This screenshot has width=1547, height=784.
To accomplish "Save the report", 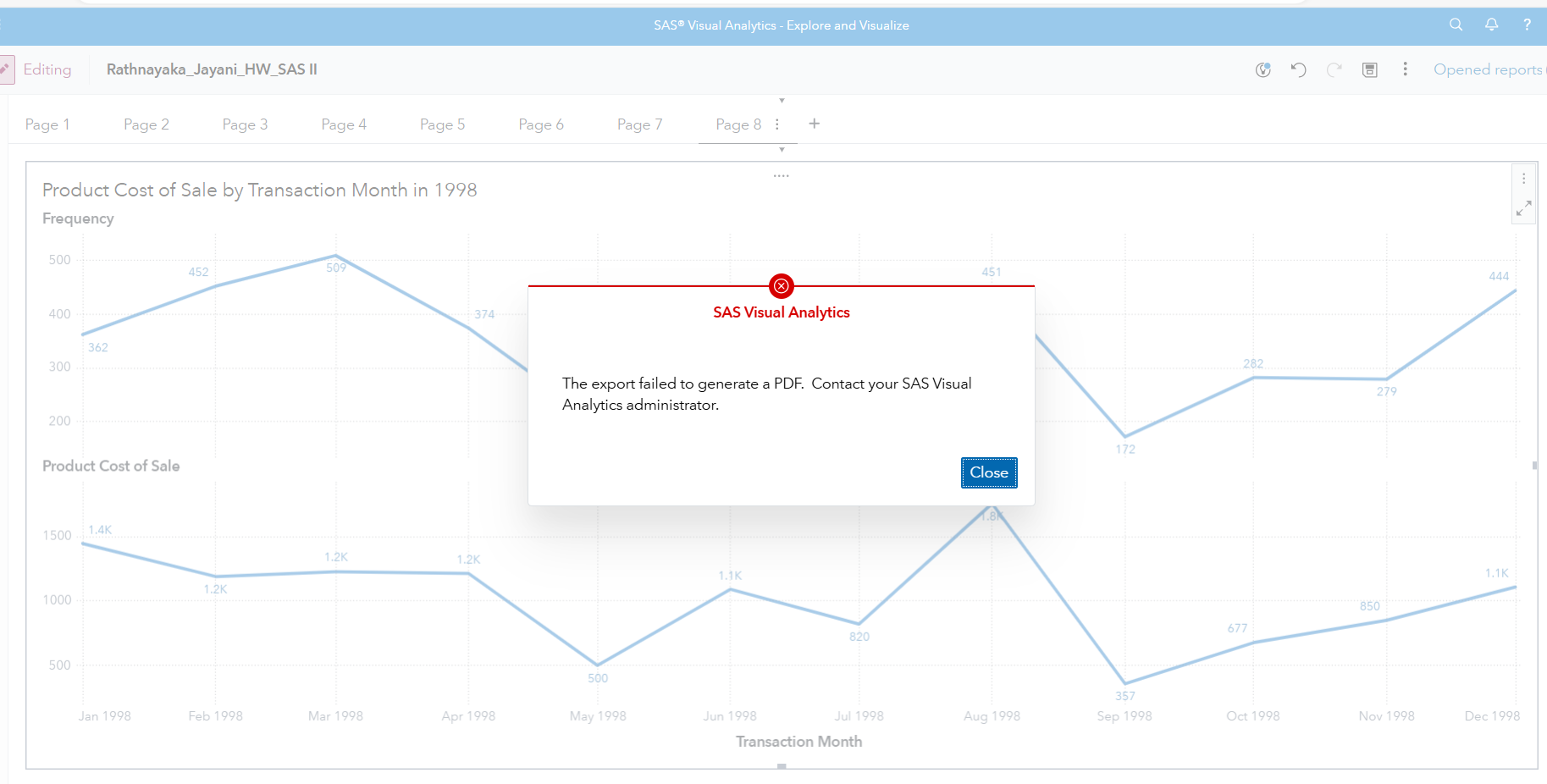I will click(x=1369, y=69).
